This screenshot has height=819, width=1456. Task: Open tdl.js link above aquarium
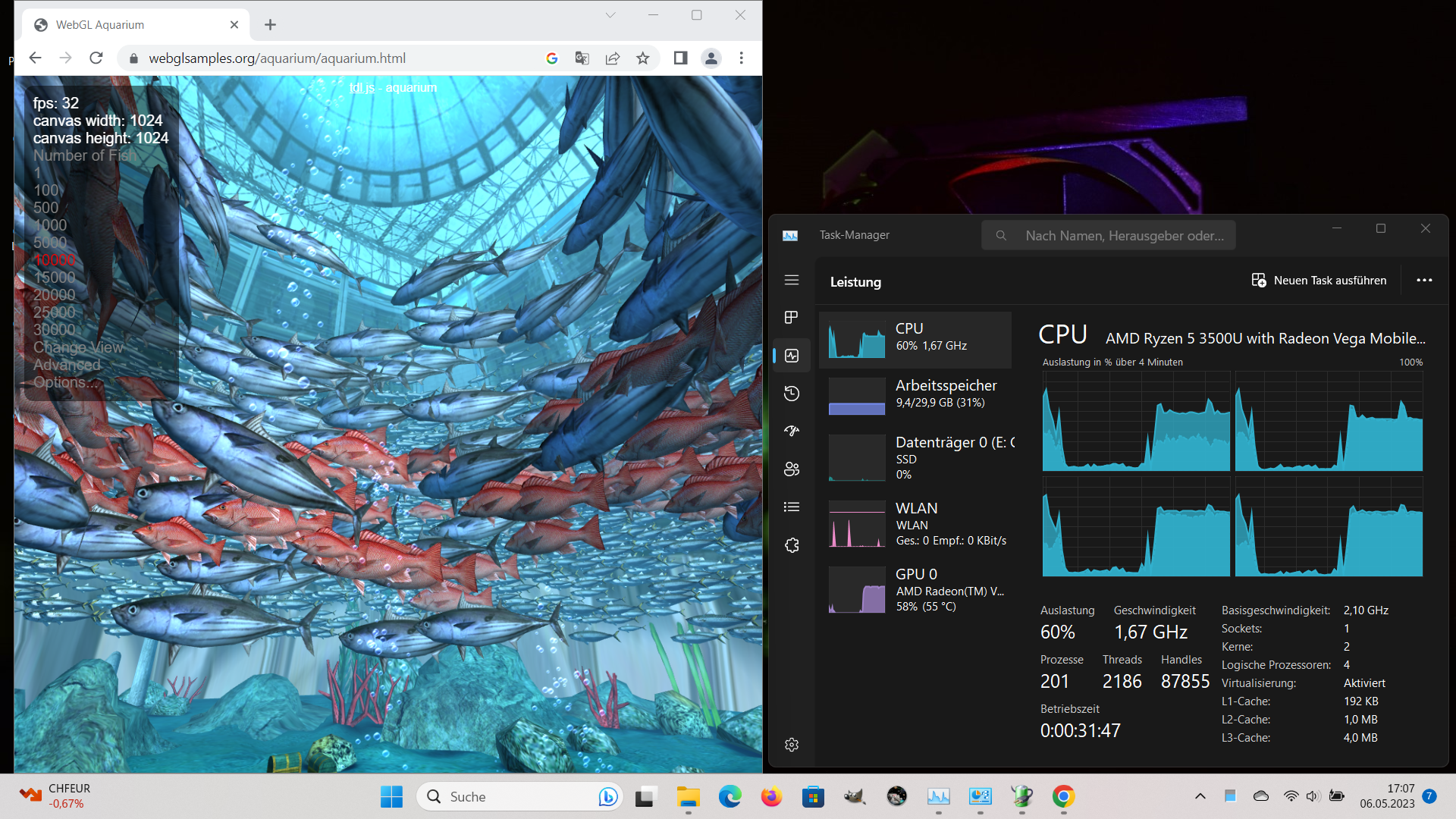coord(362,88)
